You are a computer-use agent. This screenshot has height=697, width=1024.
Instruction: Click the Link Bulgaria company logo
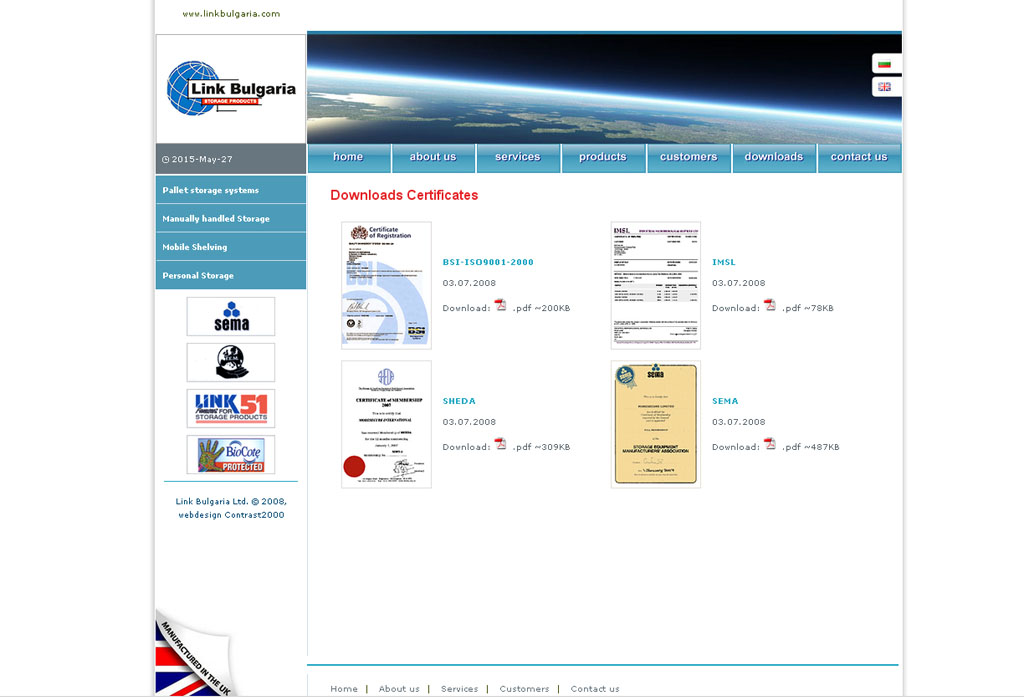click(x=231, y=89)
